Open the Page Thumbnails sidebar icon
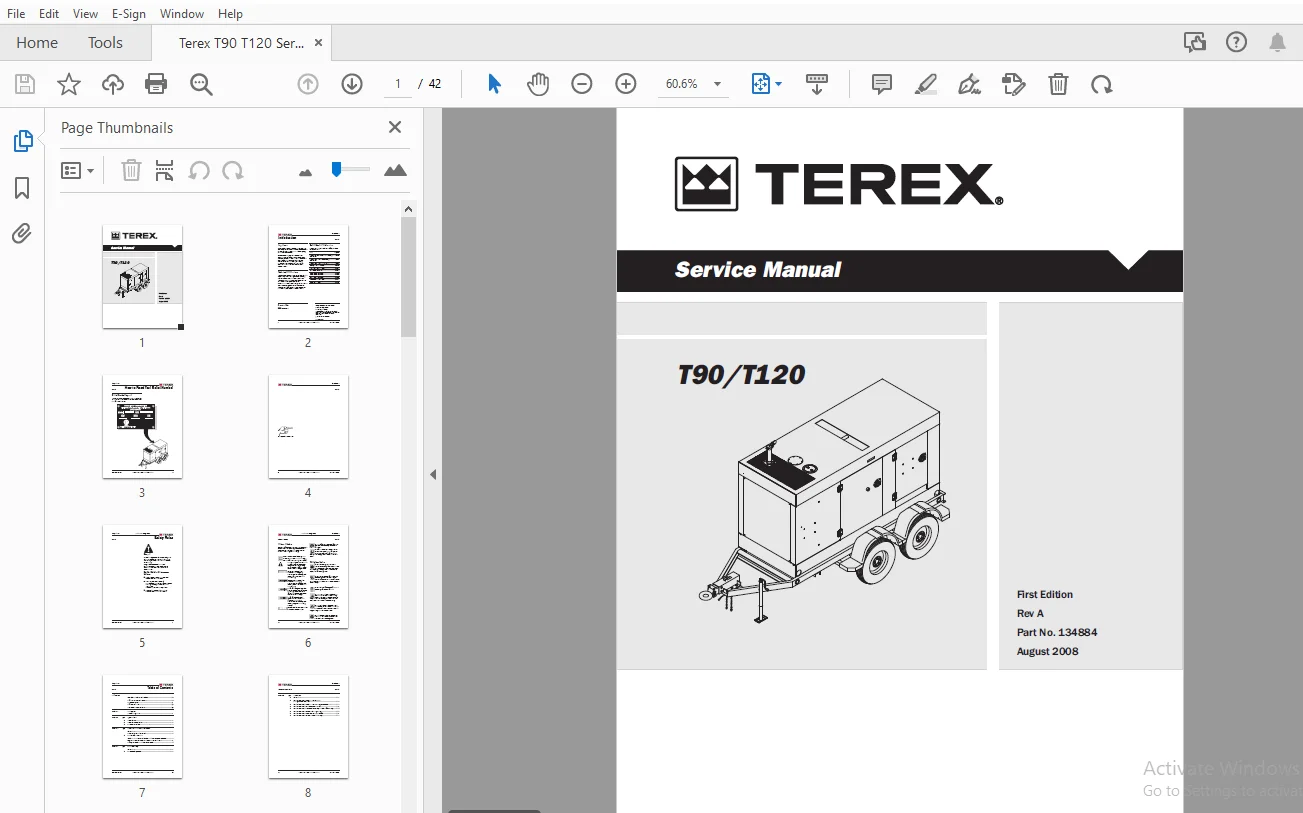 click(22, 141)
